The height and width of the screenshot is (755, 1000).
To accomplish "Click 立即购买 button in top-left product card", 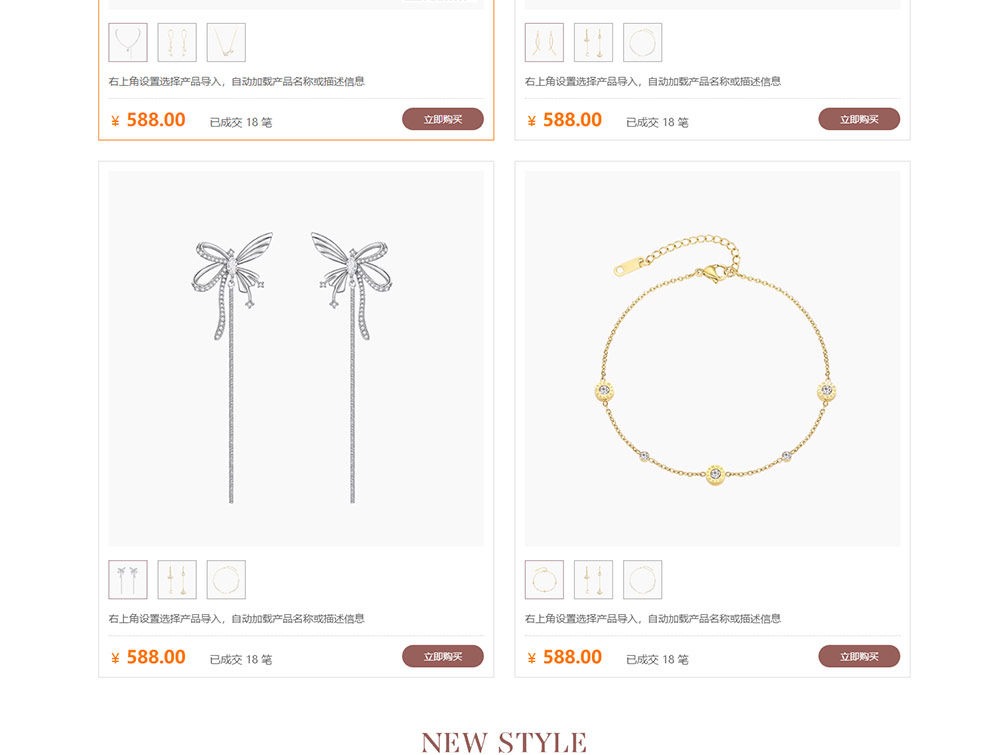I will [x=443, y=119].
